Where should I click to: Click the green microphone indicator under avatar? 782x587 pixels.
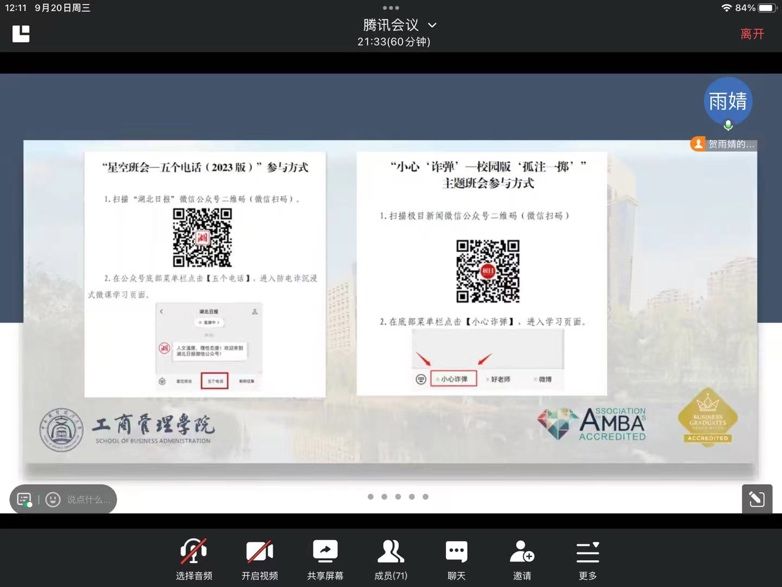click(728, 126)
